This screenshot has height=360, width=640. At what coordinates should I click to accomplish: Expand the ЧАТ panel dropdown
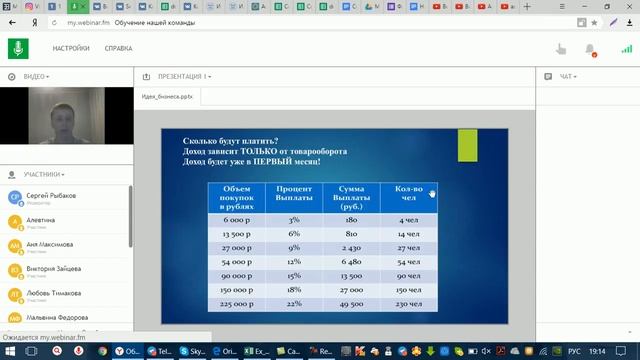pyautogui.click(x=568, y=77)
